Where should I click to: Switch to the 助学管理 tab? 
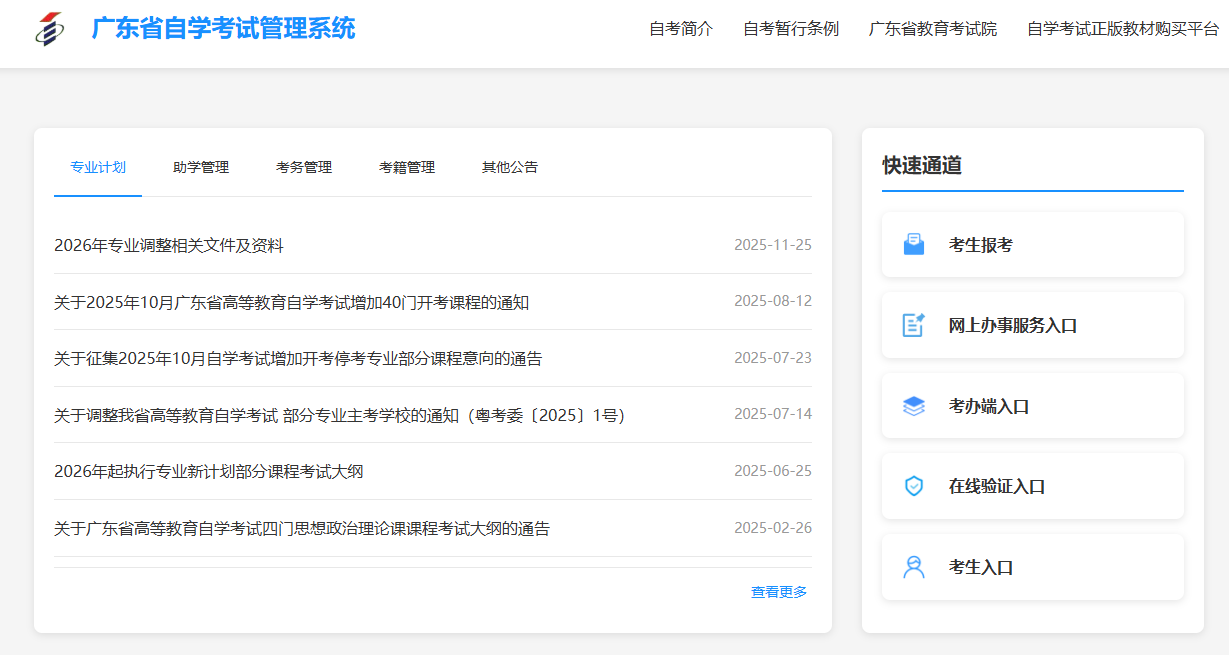[x=201, y=167]
